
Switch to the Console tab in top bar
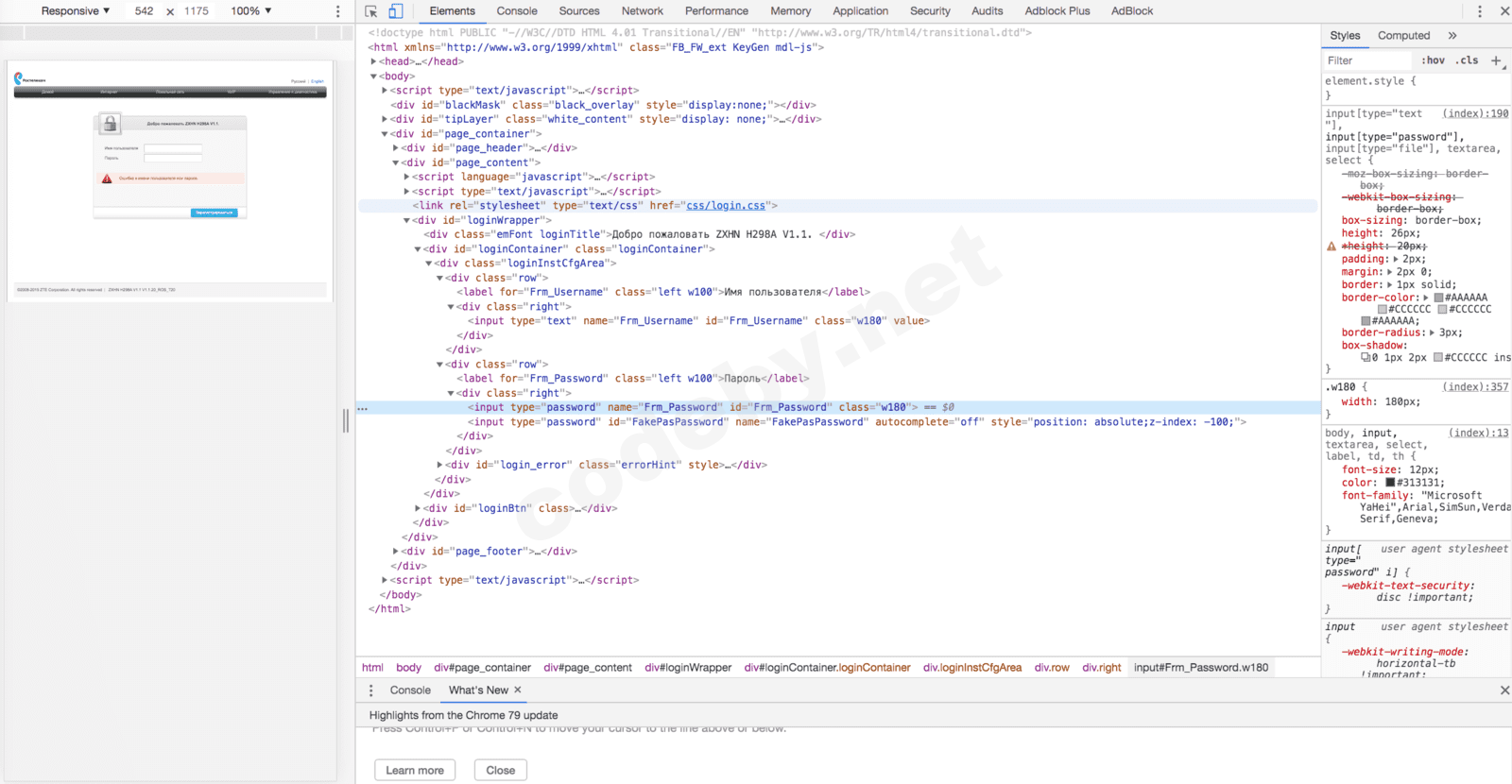(517, 11)
